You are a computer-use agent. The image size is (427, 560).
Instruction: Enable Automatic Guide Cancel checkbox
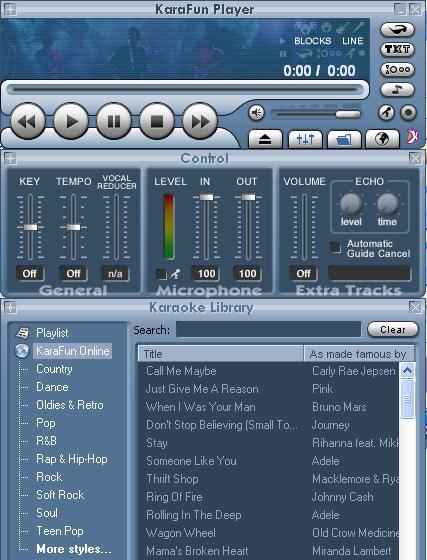coord(335,247)
